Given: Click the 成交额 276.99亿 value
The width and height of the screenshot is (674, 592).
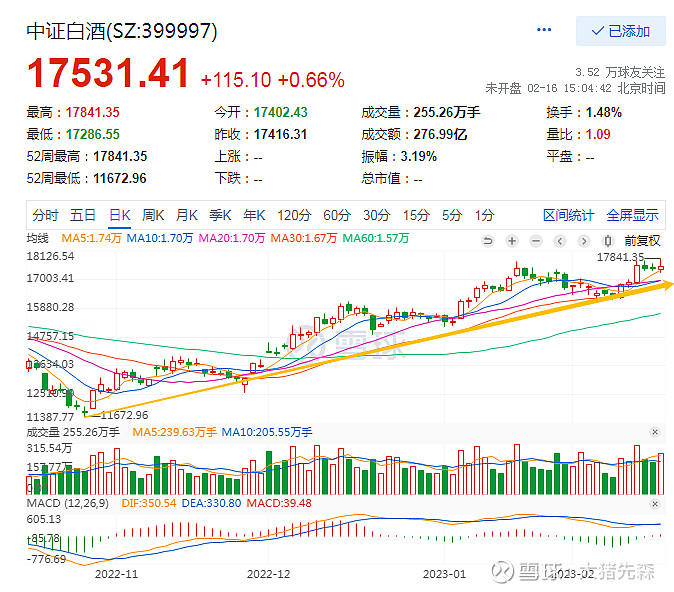Looking at the screenshot, I should point(440,135).
